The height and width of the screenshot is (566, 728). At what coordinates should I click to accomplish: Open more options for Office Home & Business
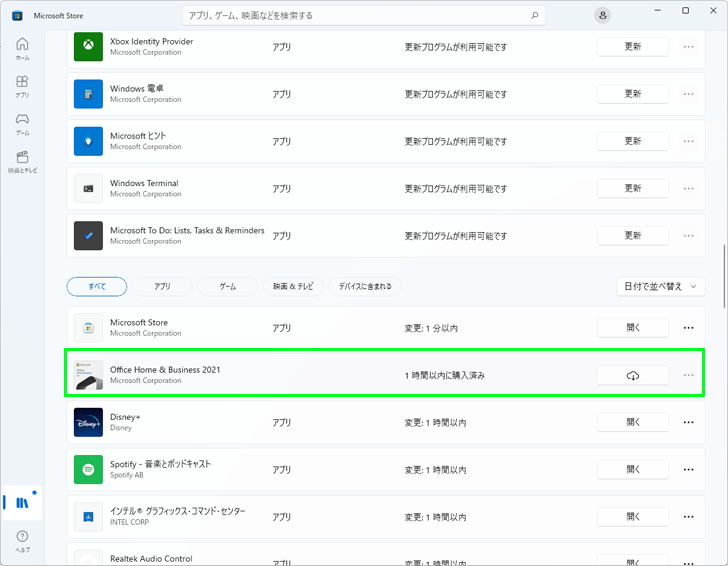[689, 375]
